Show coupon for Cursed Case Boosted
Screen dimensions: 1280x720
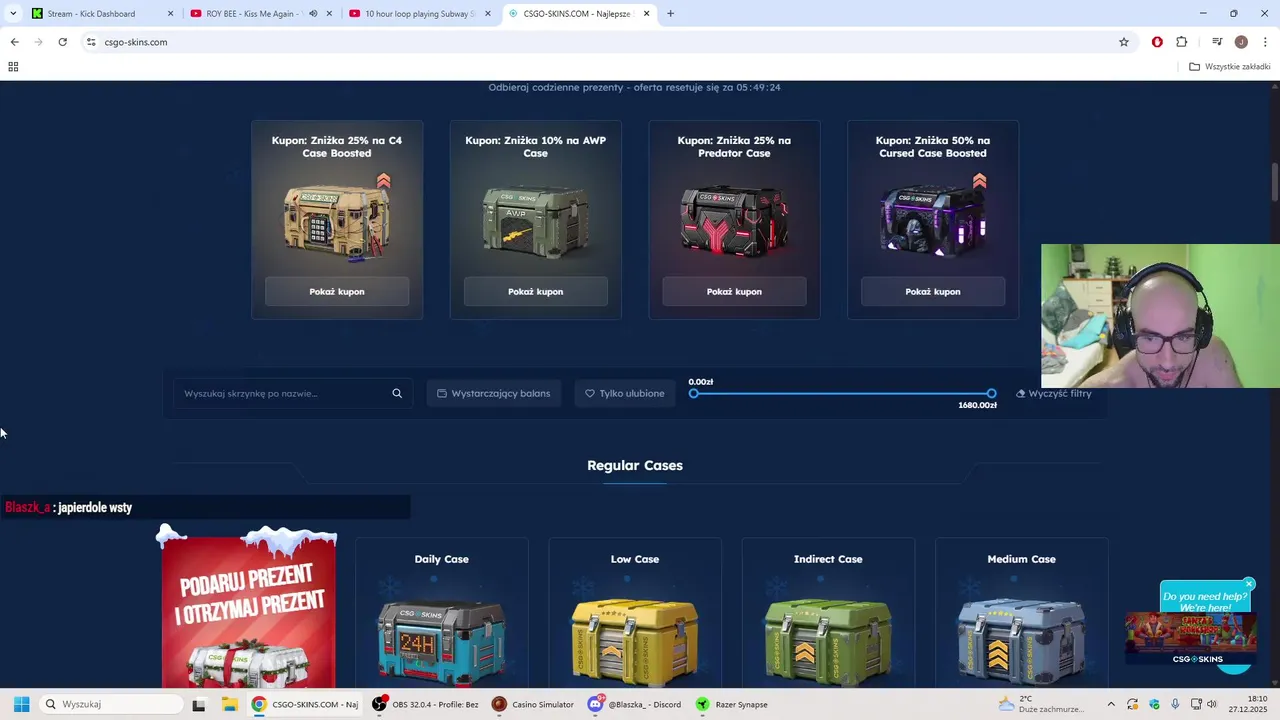(932, 292)
